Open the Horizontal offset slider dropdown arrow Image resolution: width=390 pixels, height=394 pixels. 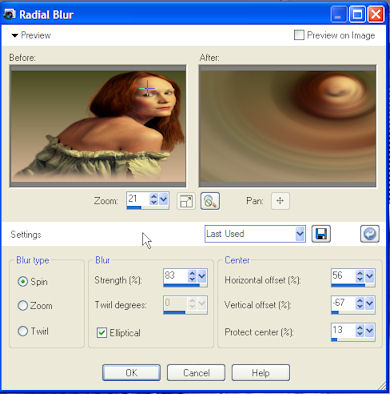tap(370, 276)
